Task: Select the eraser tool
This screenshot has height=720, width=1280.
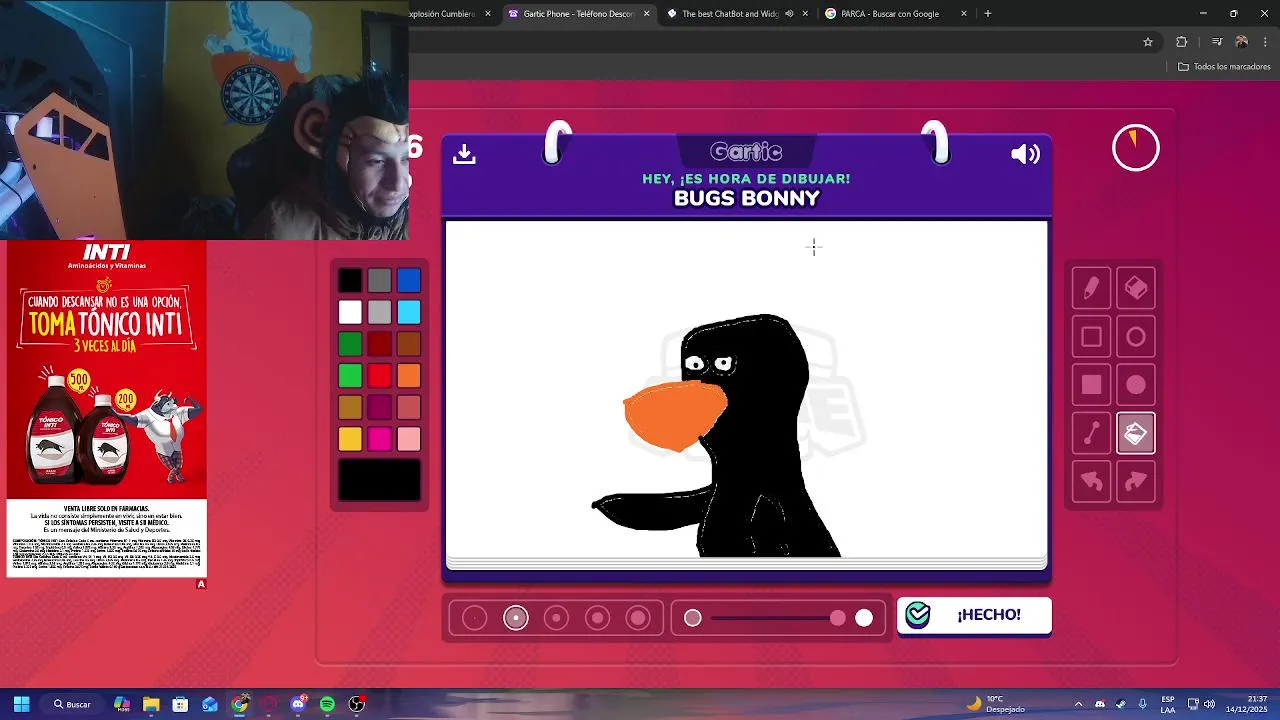Action: (x=1136, y=289)
